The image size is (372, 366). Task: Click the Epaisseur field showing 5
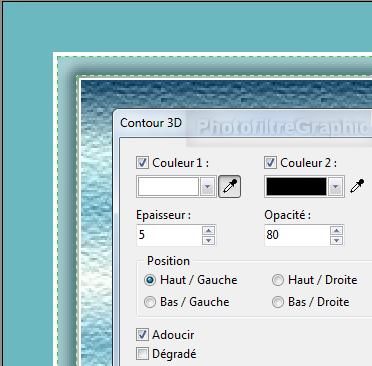pyautogui.click(x=169, y=235)
